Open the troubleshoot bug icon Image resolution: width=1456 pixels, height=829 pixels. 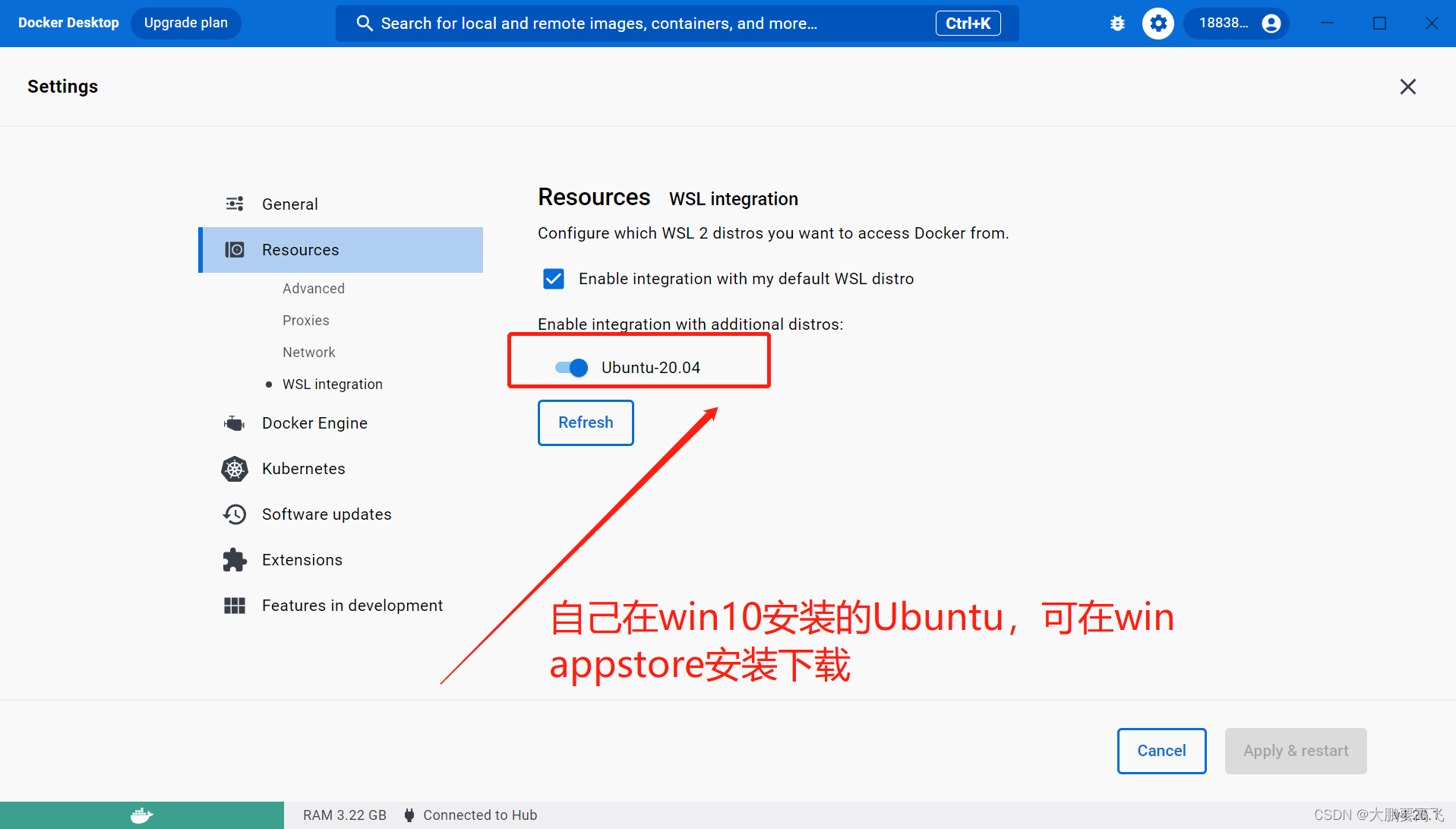tap(1117, 24)
